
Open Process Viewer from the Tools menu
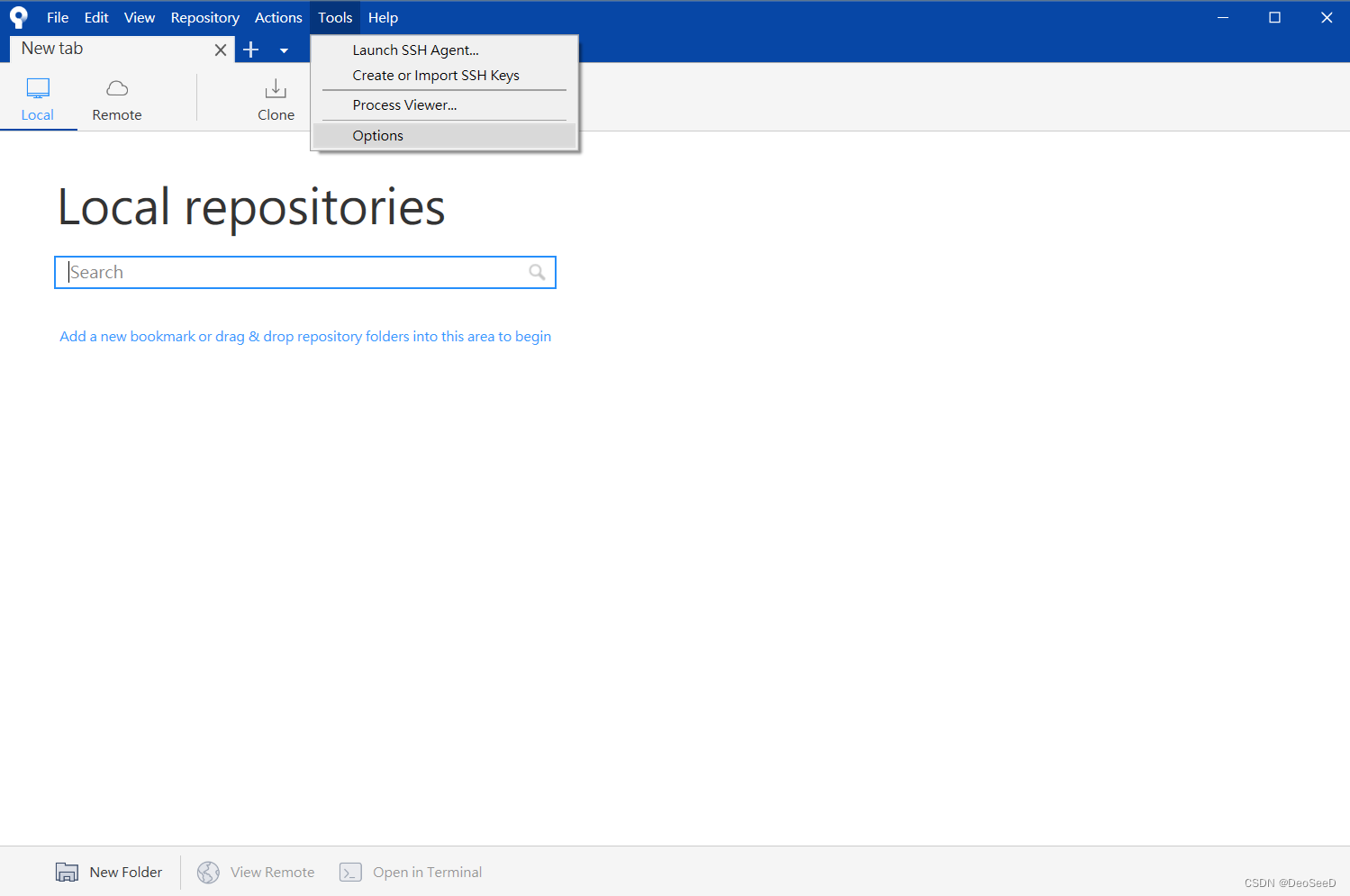click(403, 104)
